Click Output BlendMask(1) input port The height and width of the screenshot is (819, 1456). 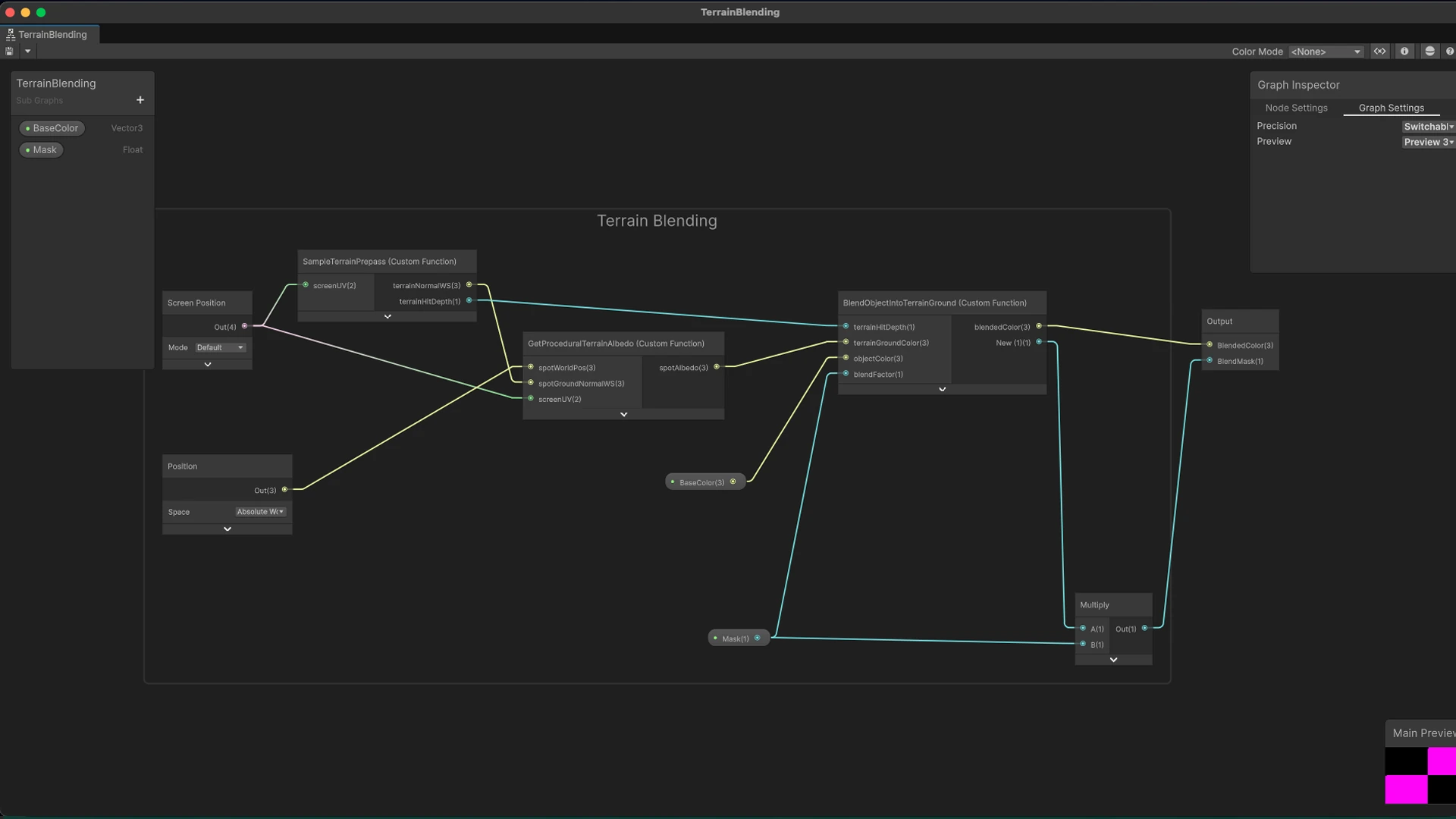pos(1210,361)
